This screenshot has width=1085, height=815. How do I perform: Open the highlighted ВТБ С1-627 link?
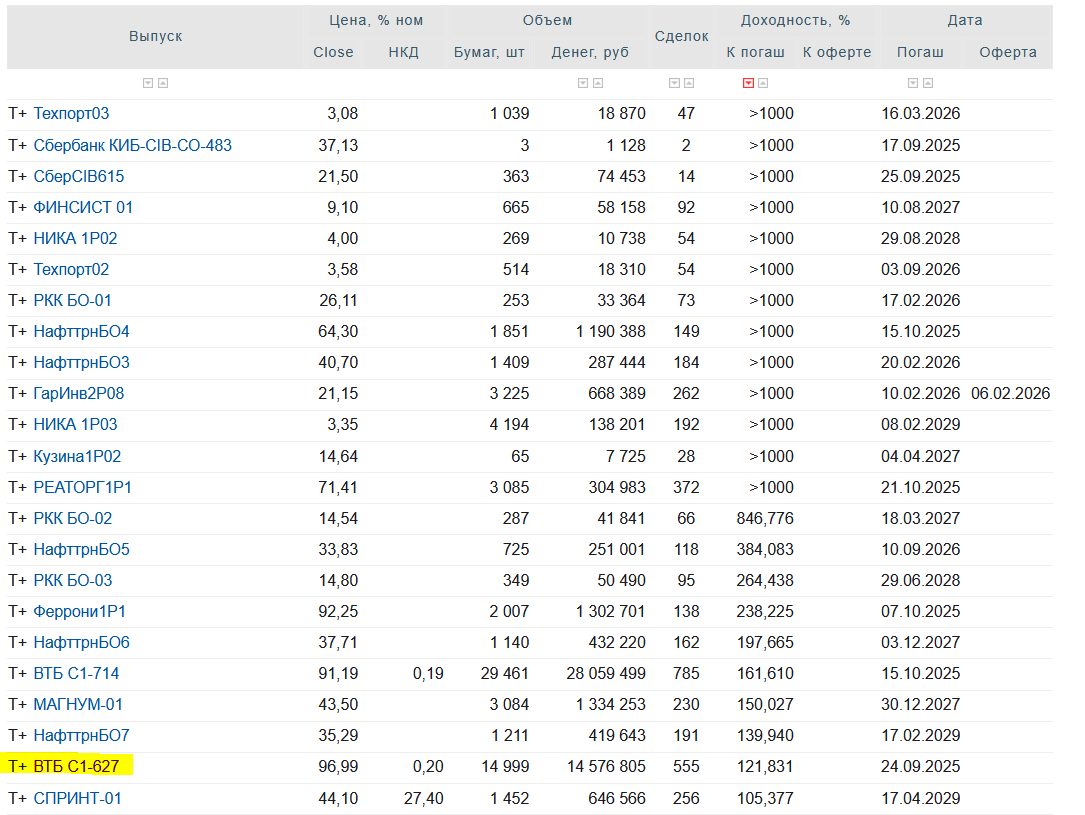click(x=76, y=767)
